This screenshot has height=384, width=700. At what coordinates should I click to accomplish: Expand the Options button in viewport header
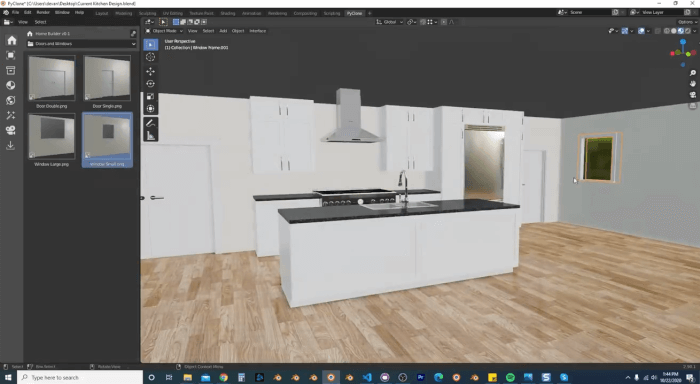coord(686,22)
